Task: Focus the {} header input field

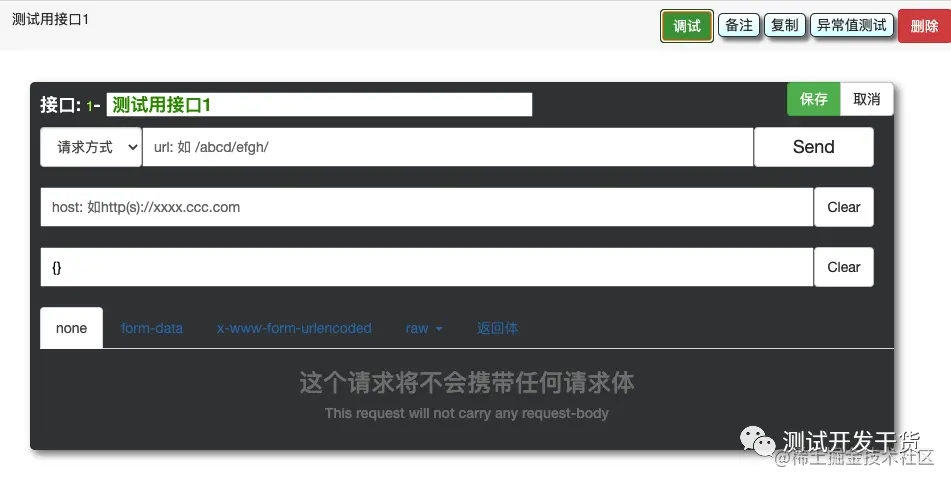Action: coord(426,267)
